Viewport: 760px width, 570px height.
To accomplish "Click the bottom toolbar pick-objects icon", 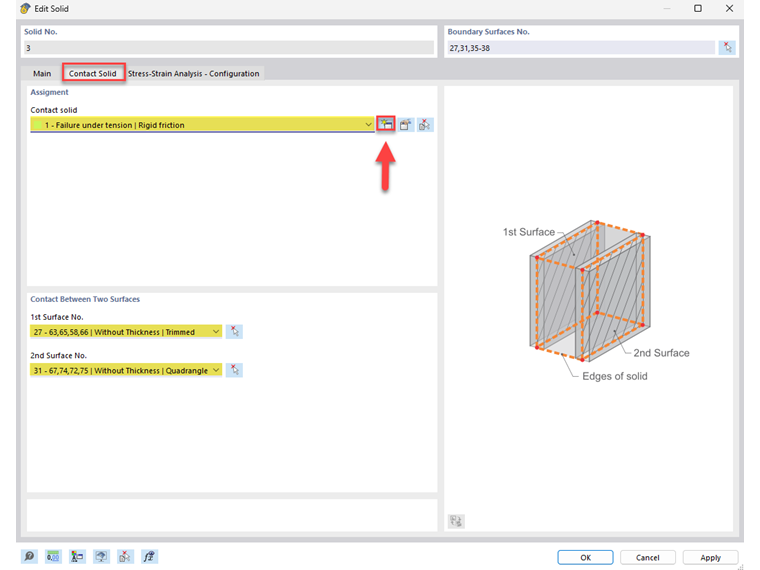I will point(125,556).
